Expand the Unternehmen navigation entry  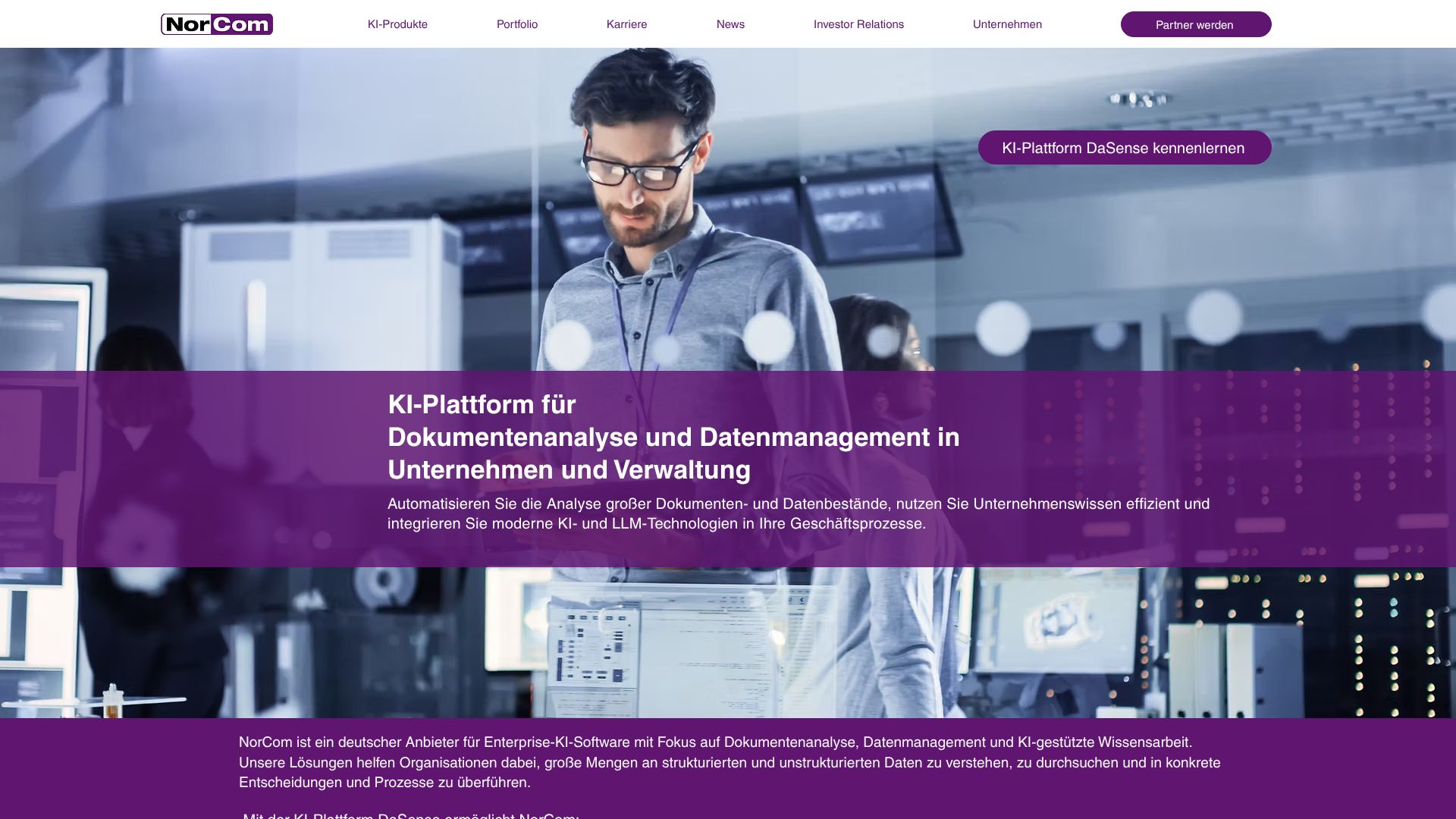point(1007,24)
